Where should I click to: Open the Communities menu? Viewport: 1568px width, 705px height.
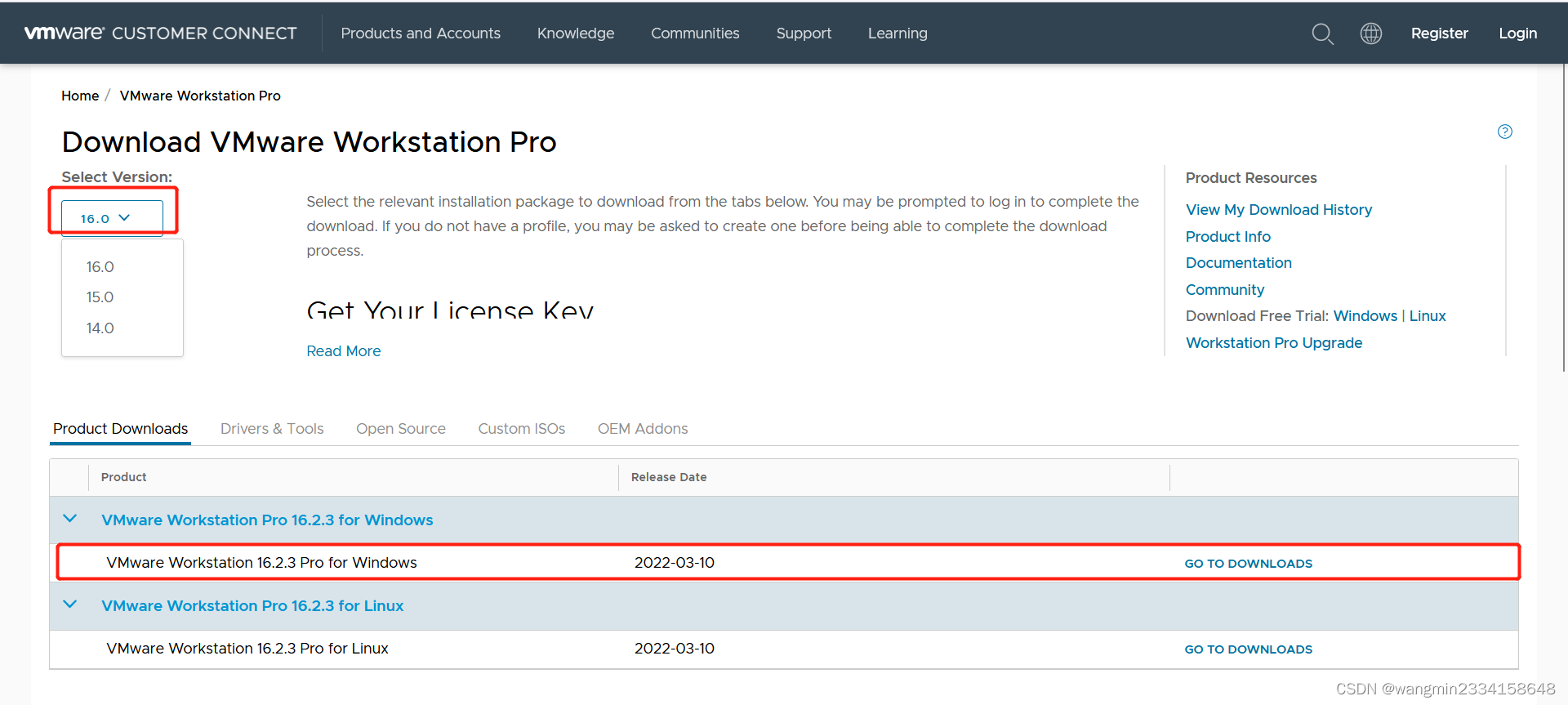[695, 33]
